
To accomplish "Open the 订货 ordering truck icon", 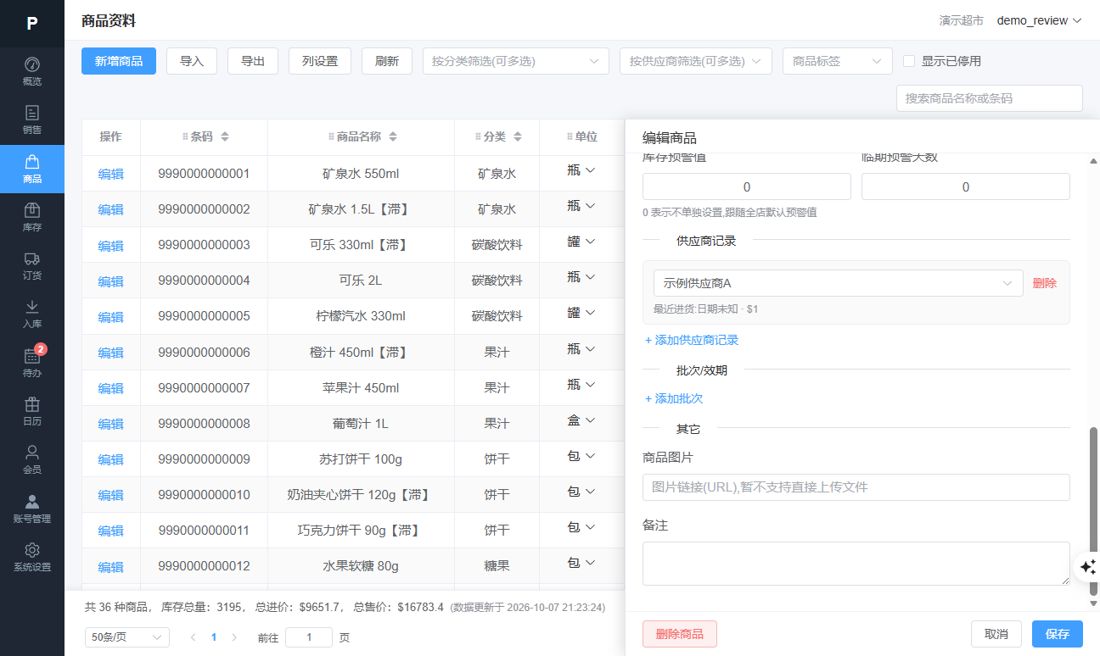I will [32, 266].
